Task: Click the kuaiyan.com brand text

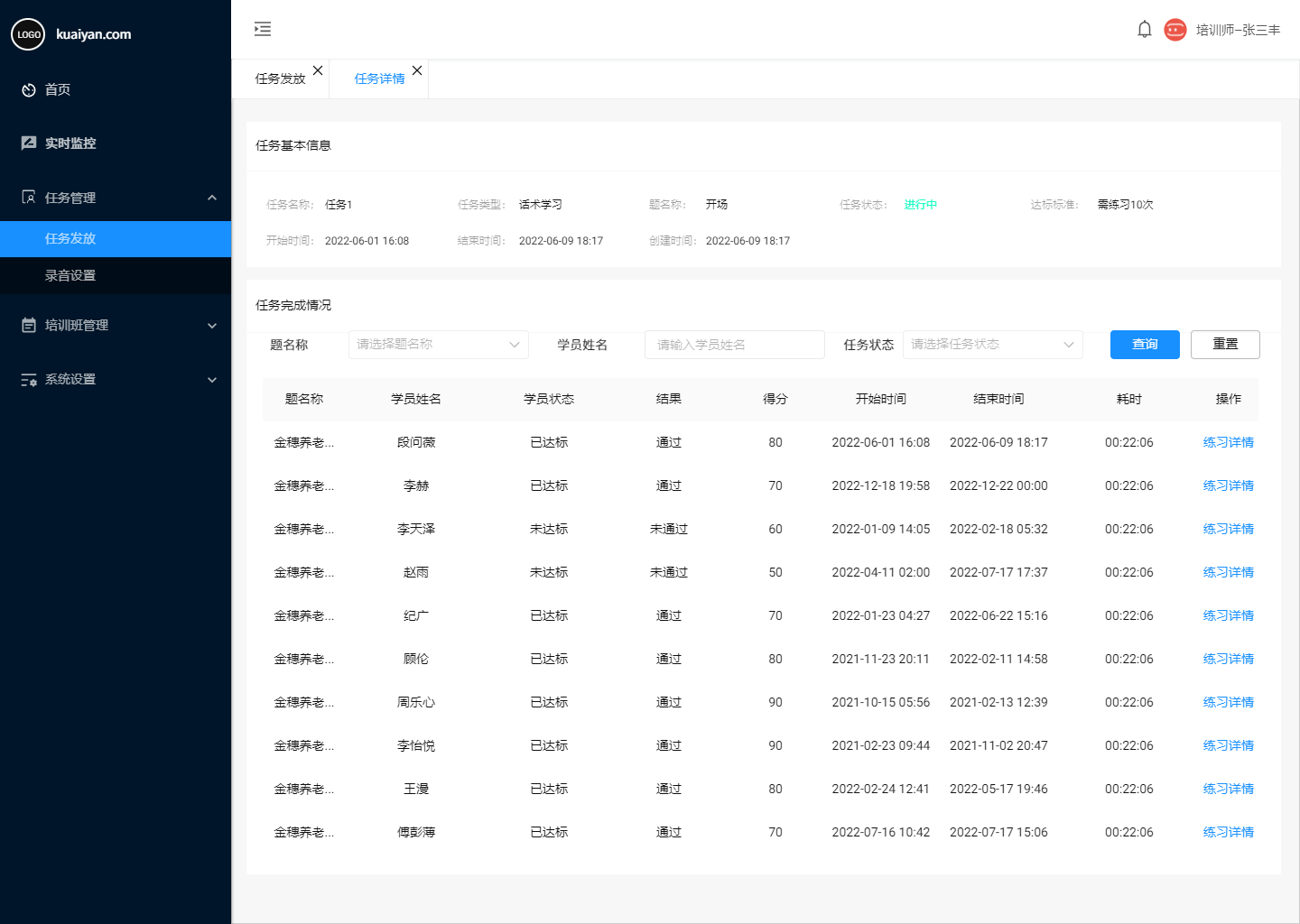Action: tap(94, 34)
